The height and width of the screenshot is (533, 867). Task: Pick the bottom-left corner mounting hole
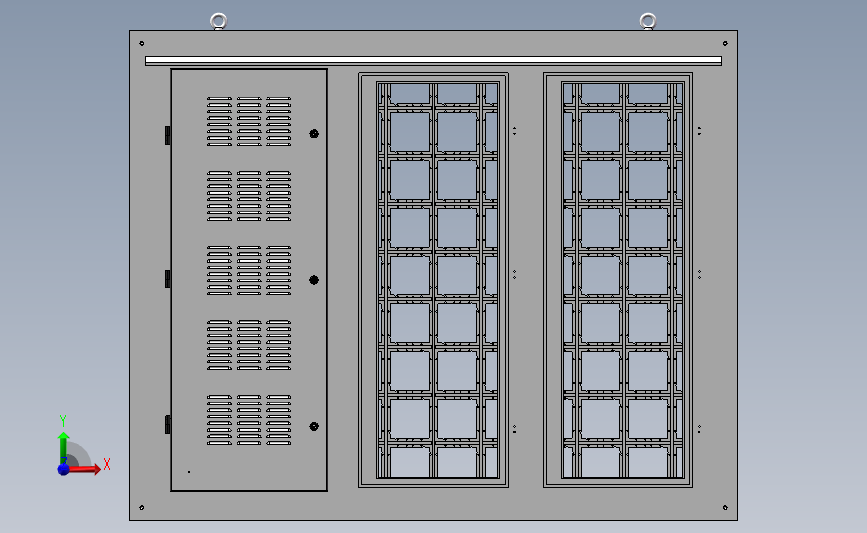click(142, 507)
